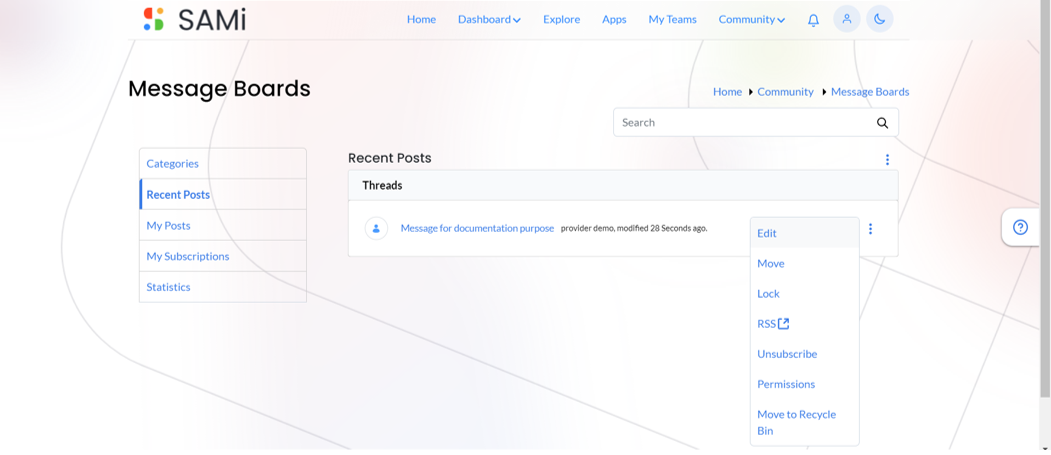
Task: Click the SAMi logo
Action: 194,19
